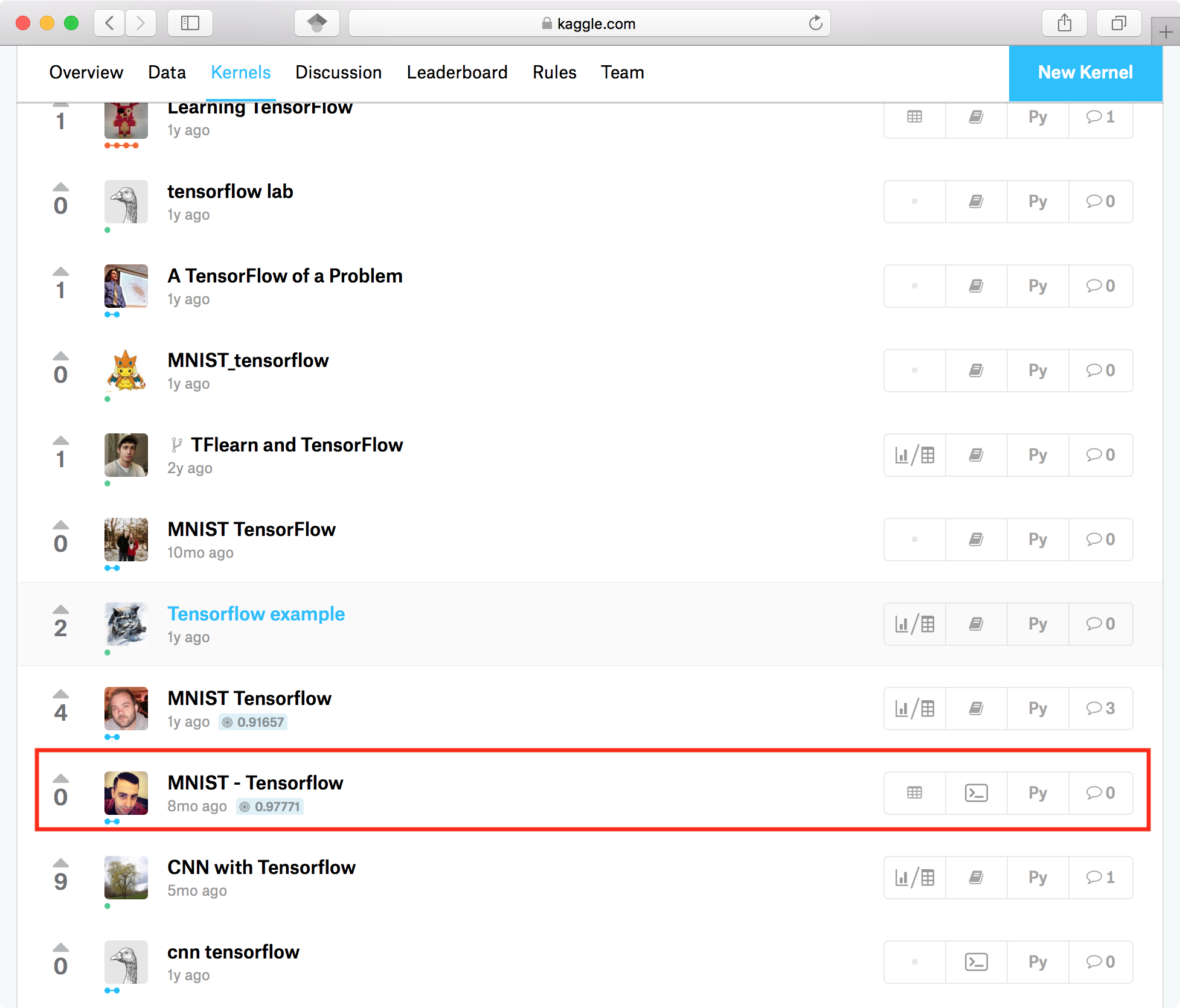Reload the kaggle.com page
Screen dimensions: 1180x1008
(x=815, y=24)
